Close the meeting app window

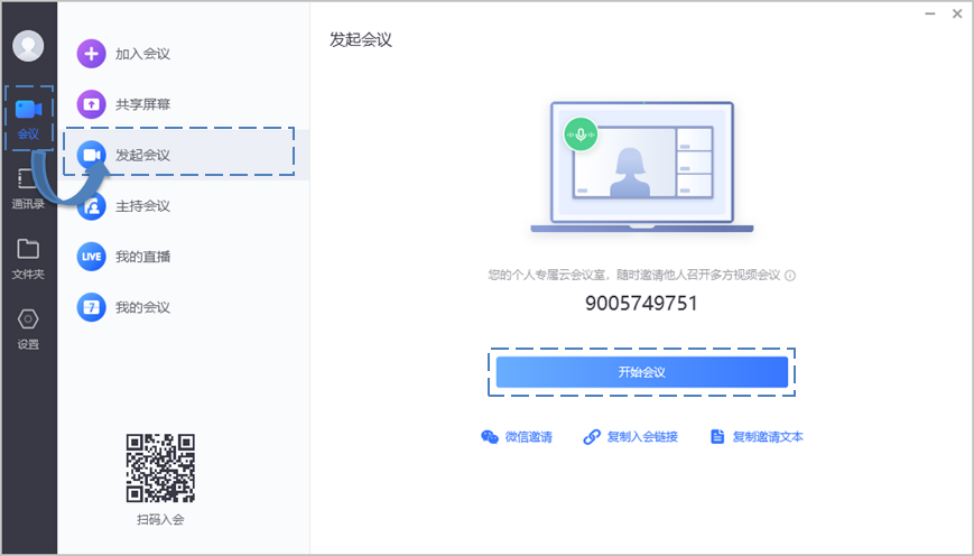(957, 14)
